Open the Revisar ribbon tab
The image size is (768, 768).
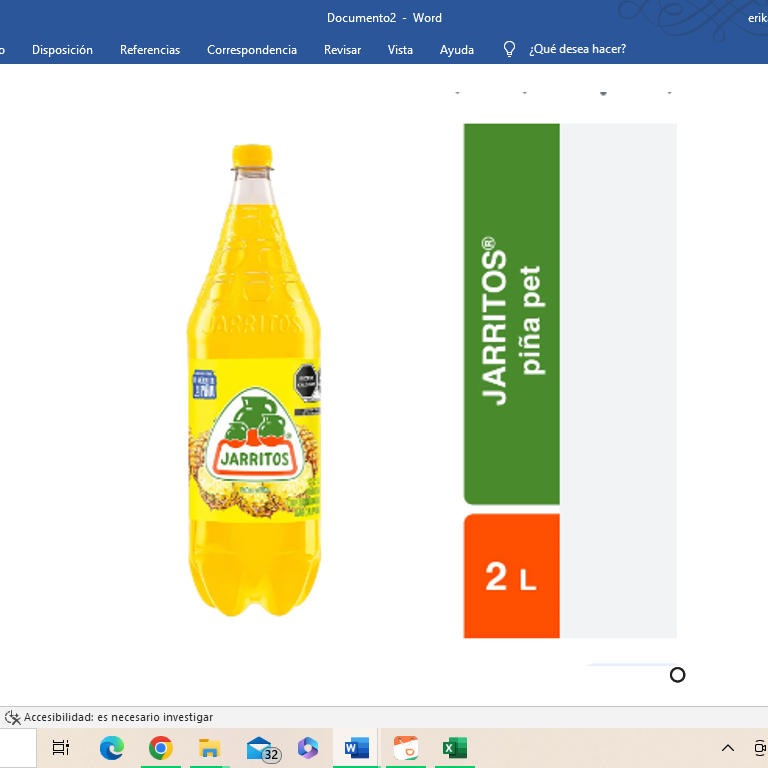tap(342, 49)
